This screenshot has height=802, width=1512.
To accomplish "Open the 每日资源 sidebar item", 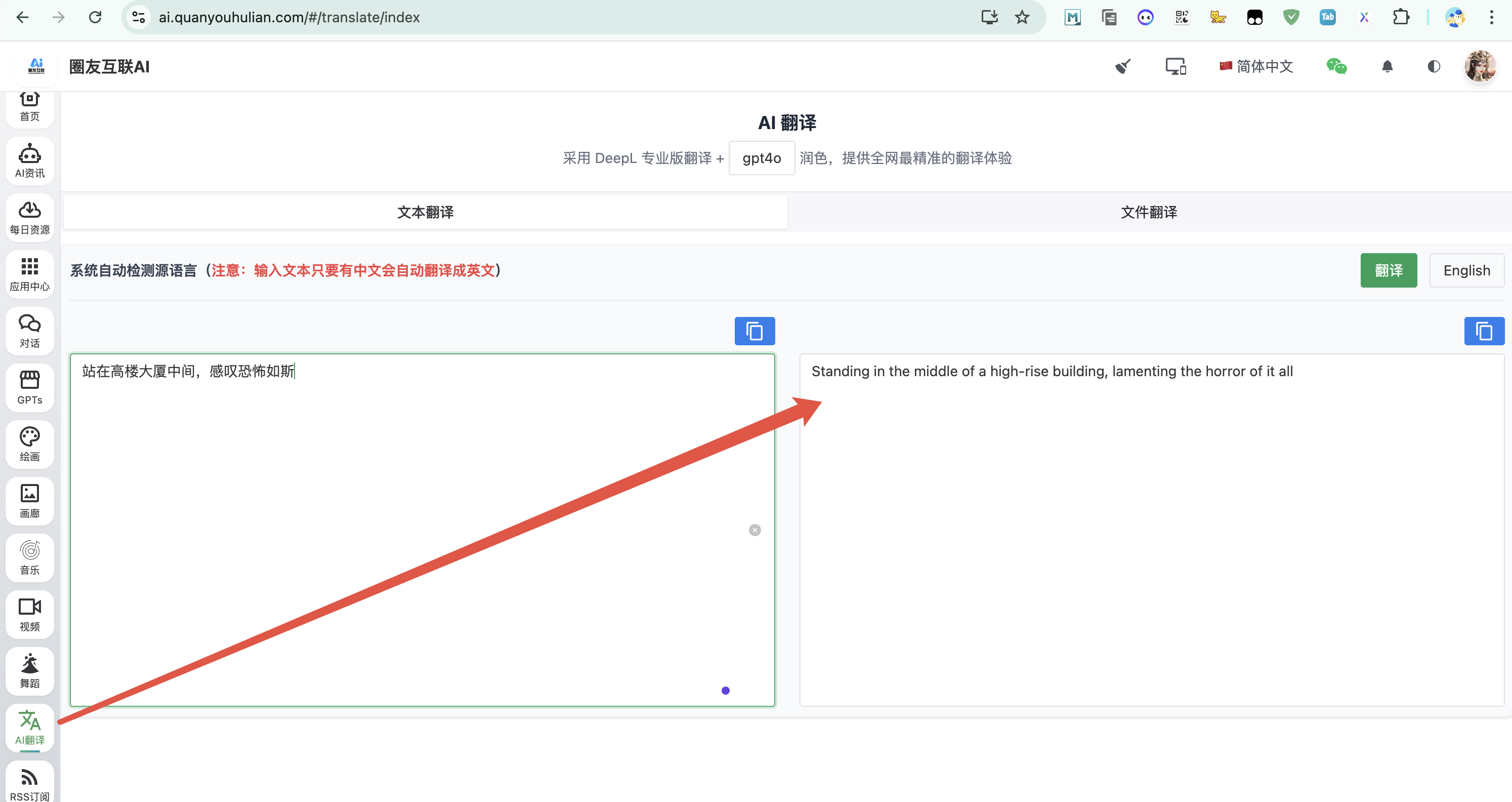I will click(29, 217).
